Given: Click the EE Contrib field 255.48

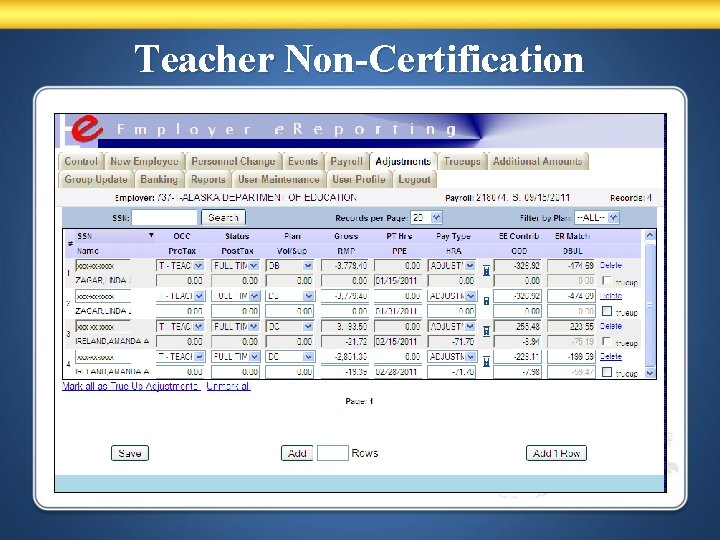Looking at the screenshot, I should point(517,326).
